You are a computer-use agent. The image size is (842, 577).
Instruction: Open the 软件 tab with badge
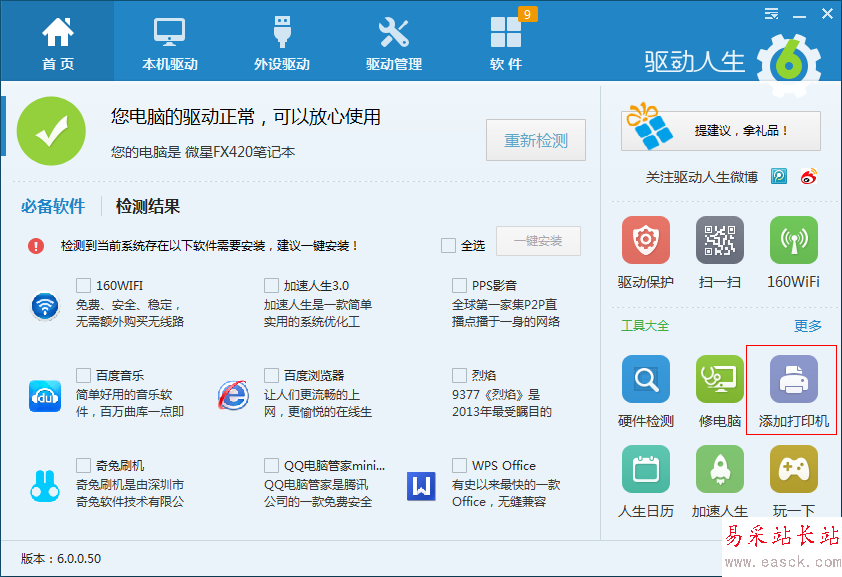[506, 42]
